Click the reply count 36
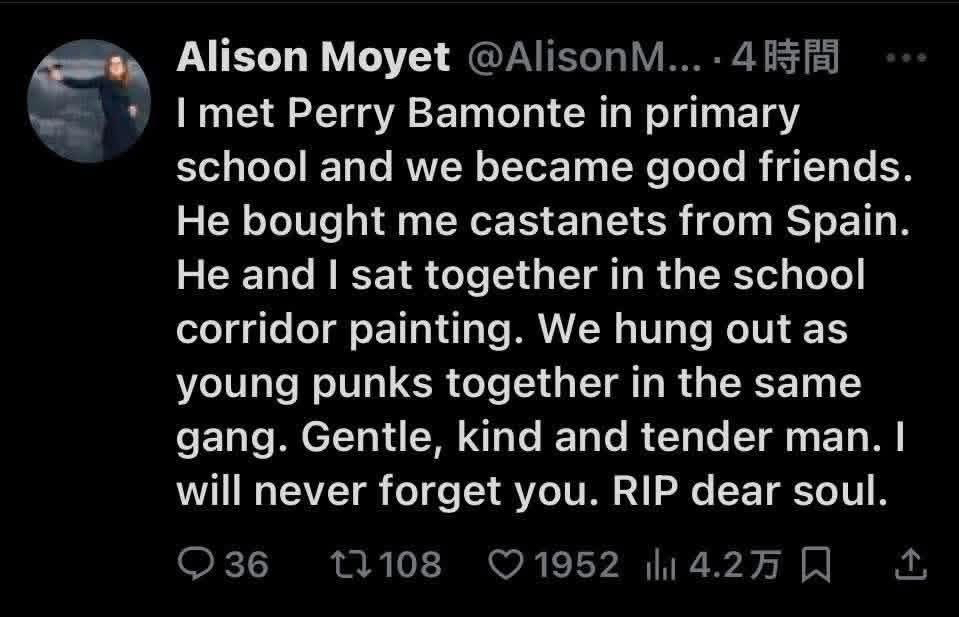The image size is (959, 617). pos(246,566)
